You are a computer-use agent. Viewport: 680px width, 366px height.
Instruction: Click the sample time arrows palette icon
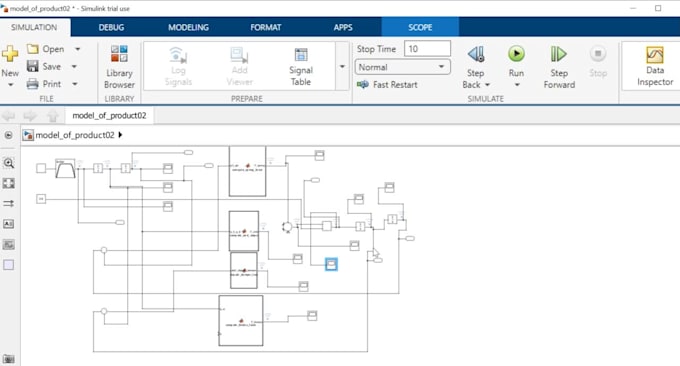tap(9, 203)
